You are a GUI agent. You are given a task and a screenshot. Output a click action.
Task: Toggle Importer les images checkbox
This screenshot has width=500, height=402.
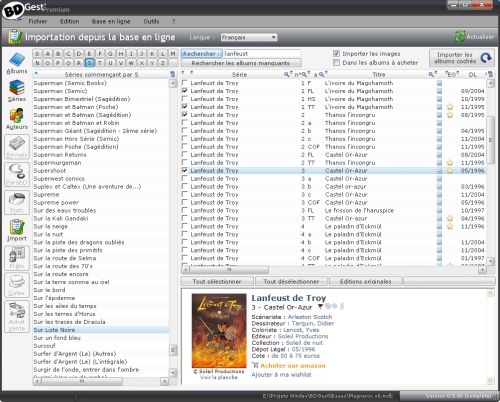coord(336,54)
